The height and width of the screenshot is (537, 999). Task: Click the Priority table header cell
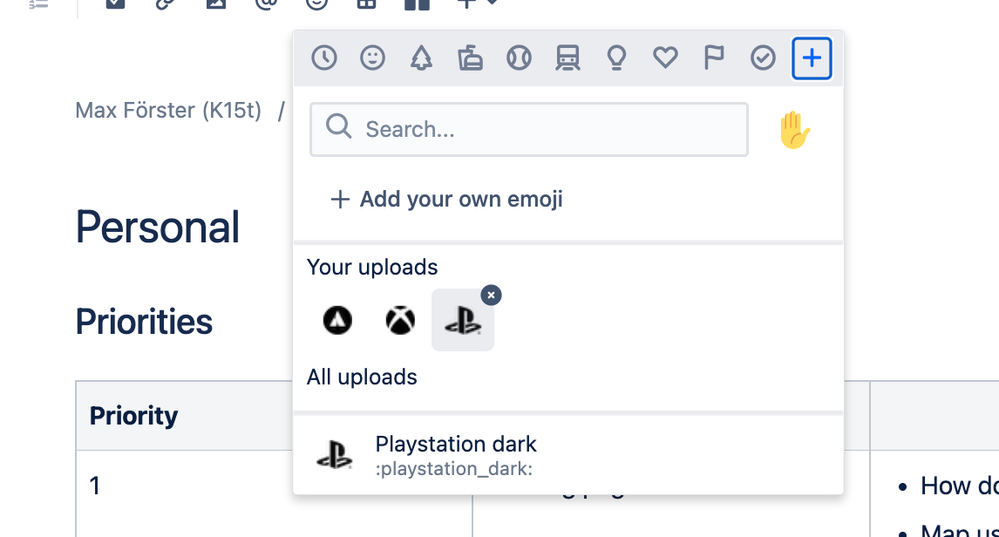tap(185, 416)
